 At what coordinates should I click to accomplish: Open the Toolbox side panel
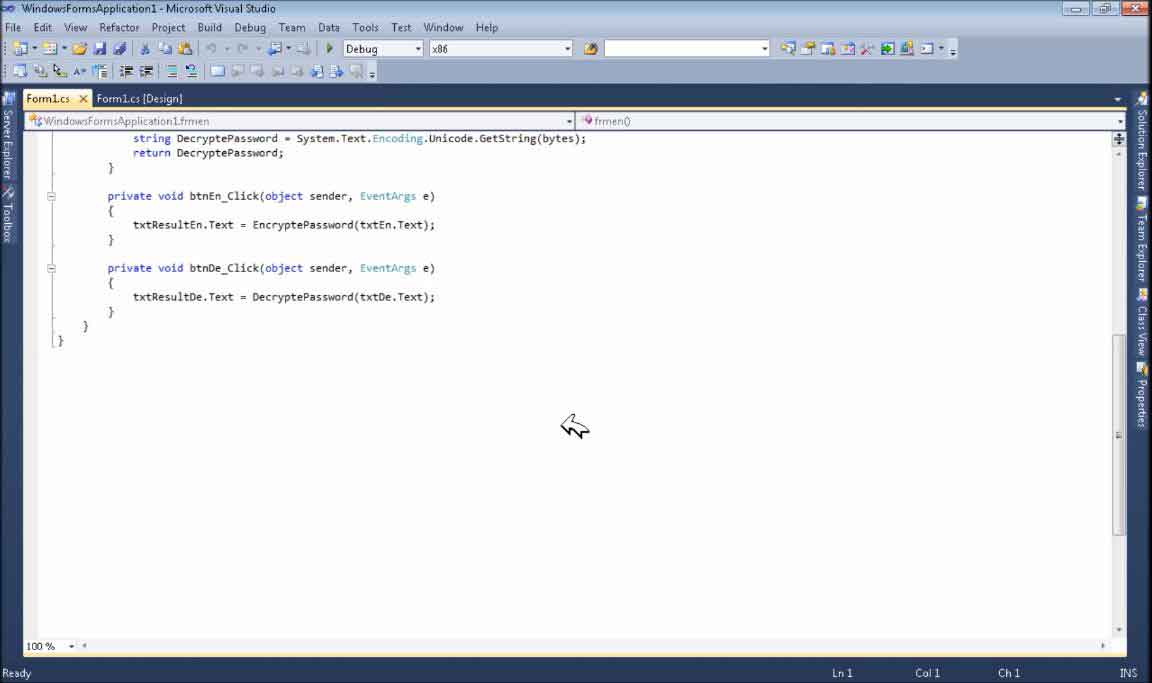(7, 215)
